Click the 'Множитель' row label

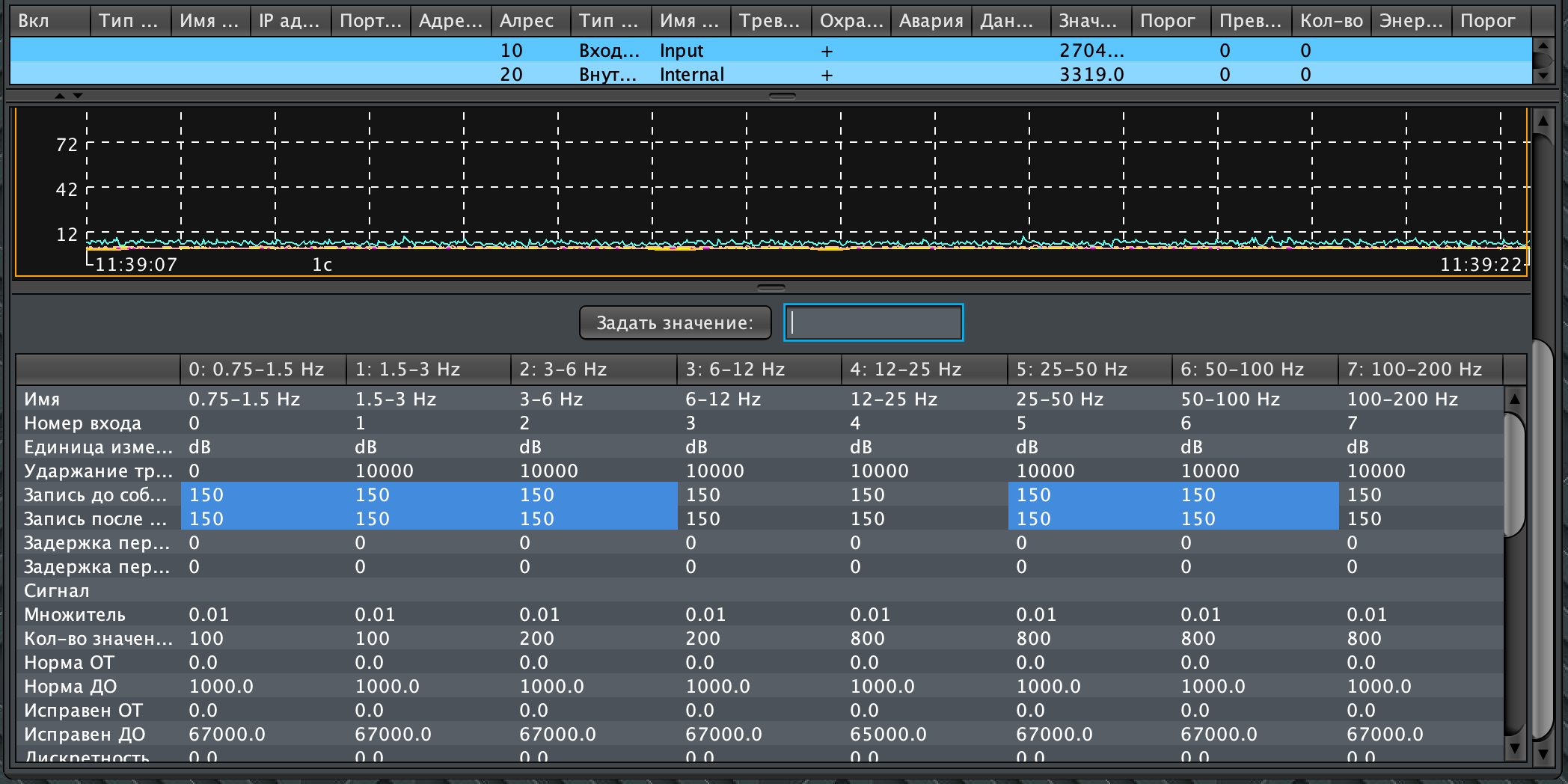pos(75,614)
